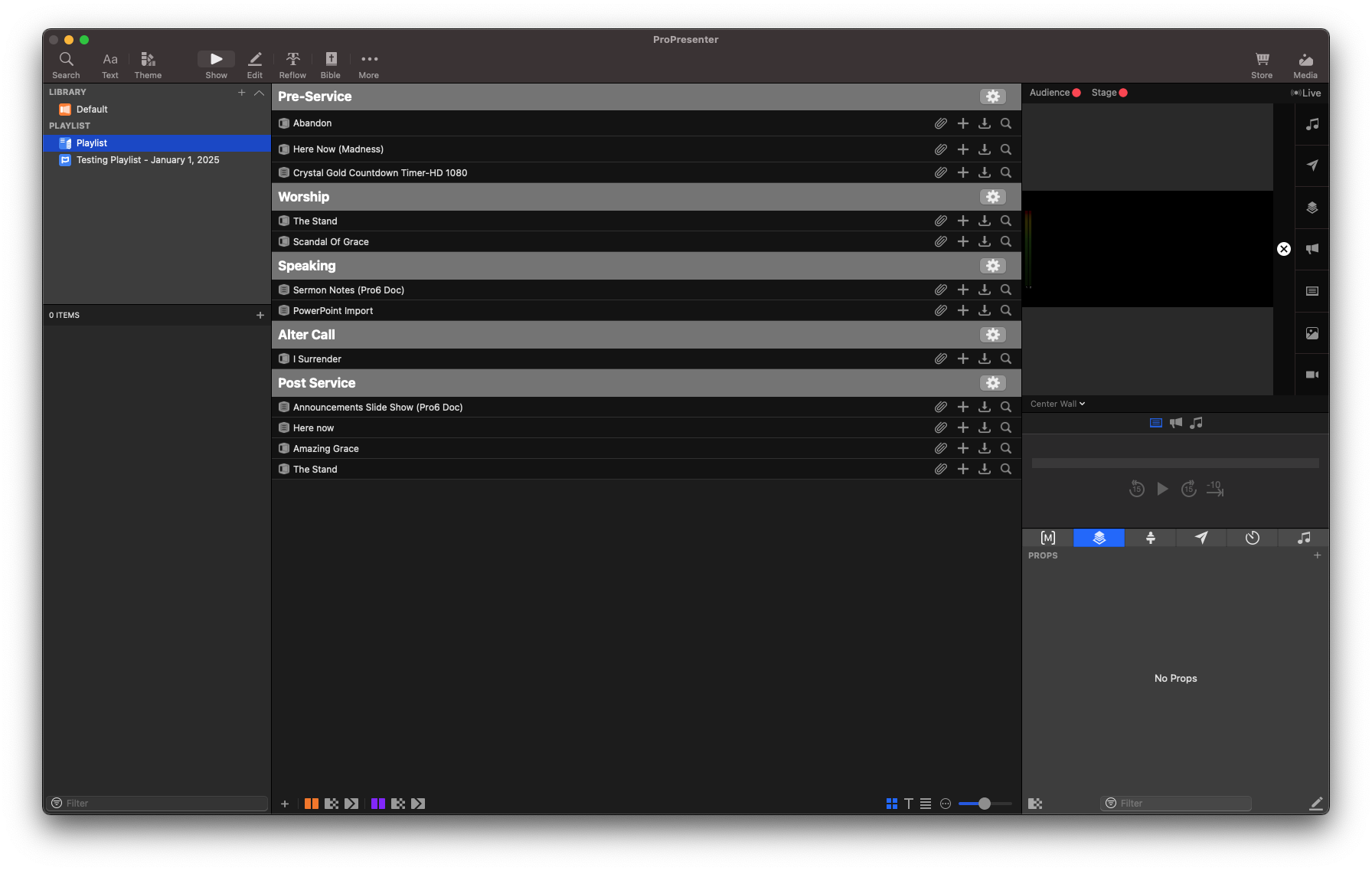Click the transport play button
The image size is (1372, 871).
1163,489
